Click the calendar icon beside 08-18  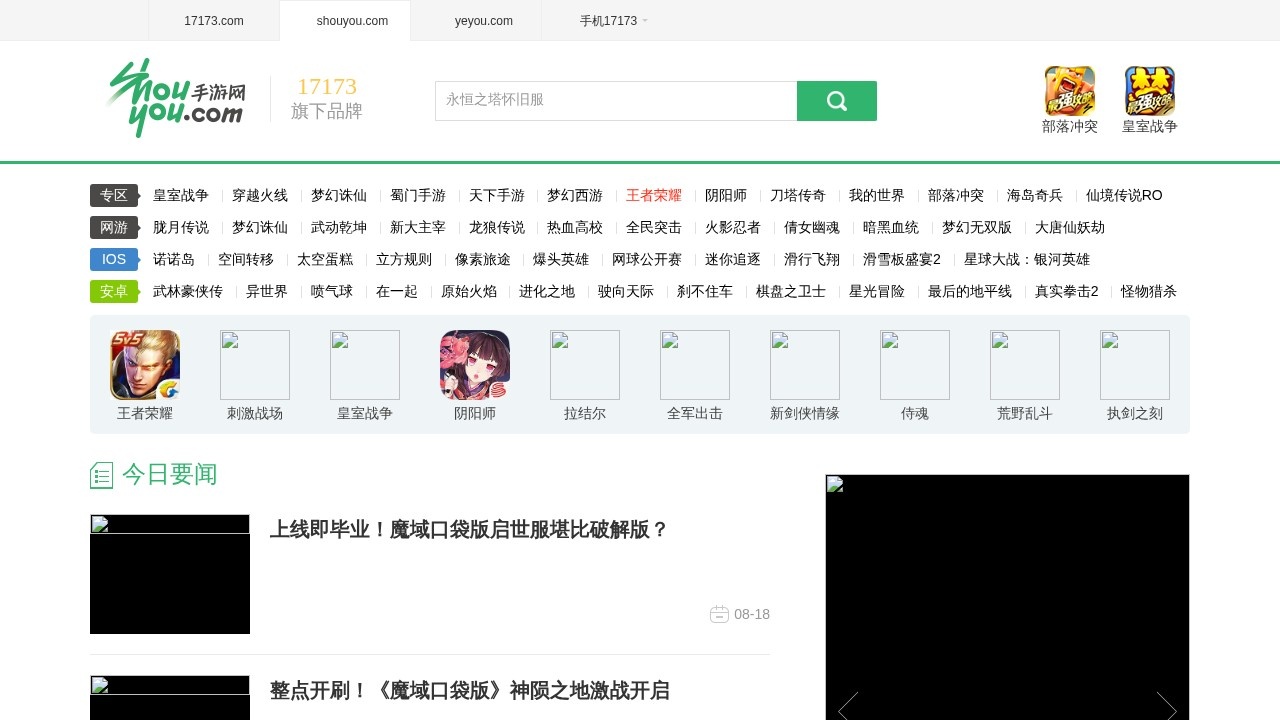pos(719,614)
